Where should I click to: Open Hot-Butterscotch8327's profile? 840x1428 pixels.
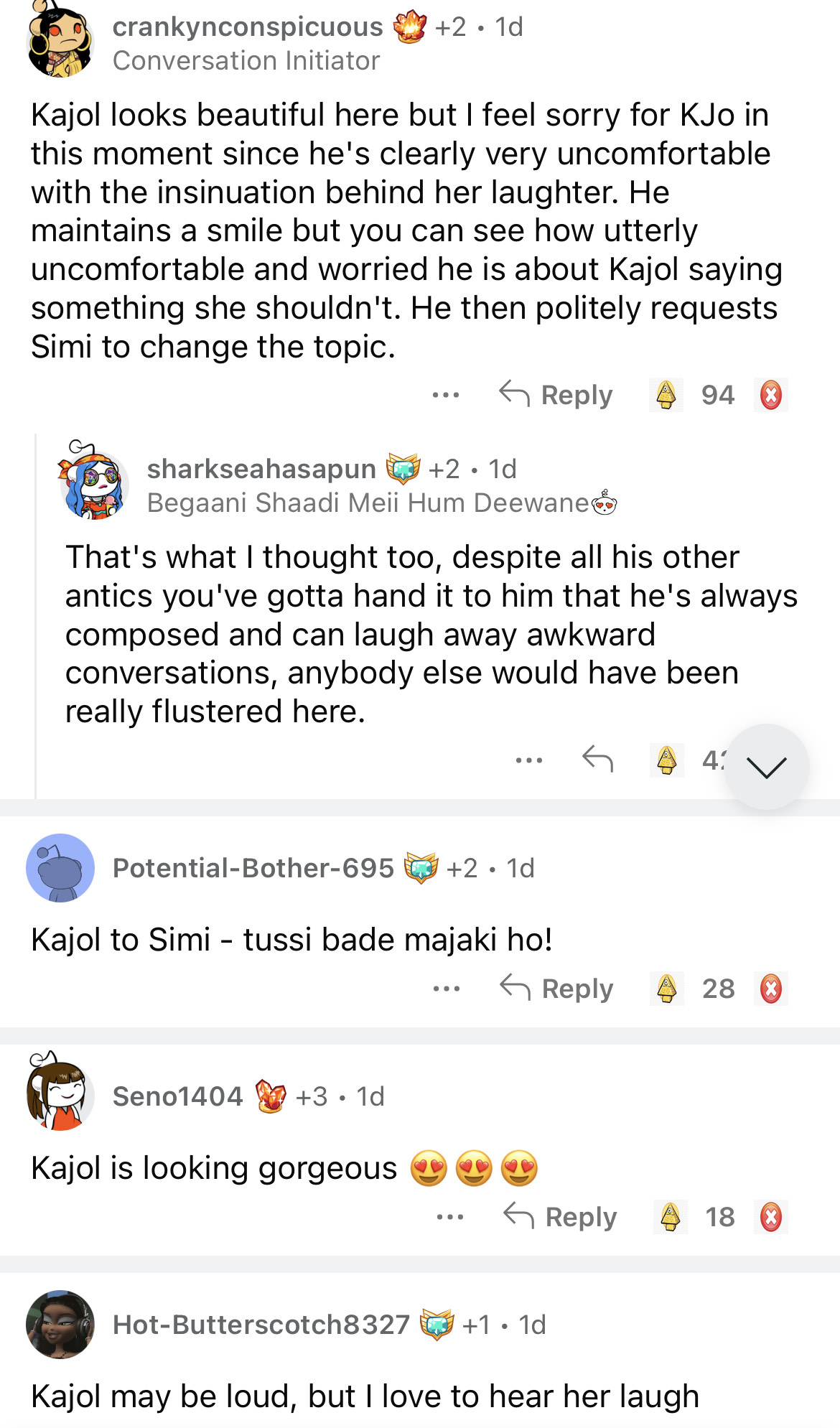[x=261, y=1325]
